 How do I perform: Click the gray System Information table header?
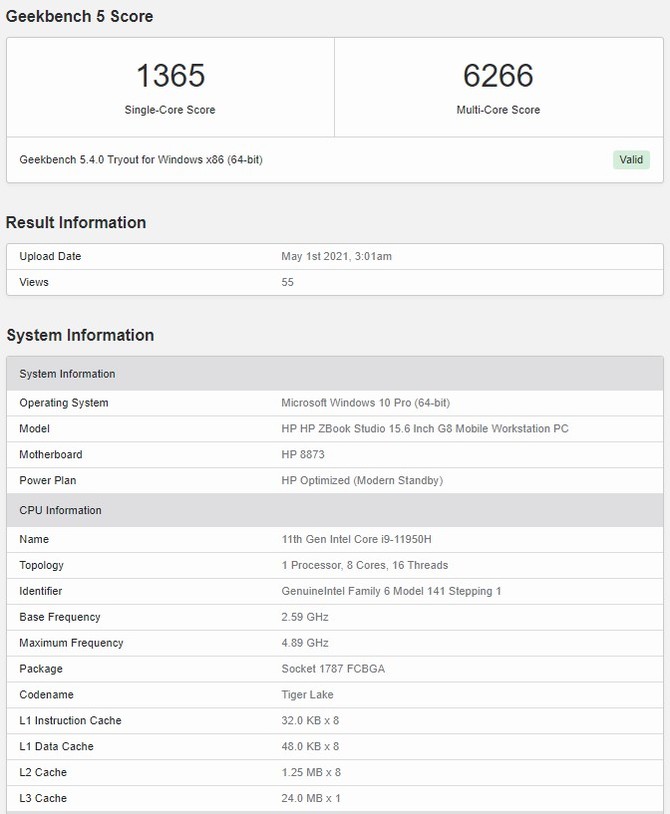tap(335, 374)
